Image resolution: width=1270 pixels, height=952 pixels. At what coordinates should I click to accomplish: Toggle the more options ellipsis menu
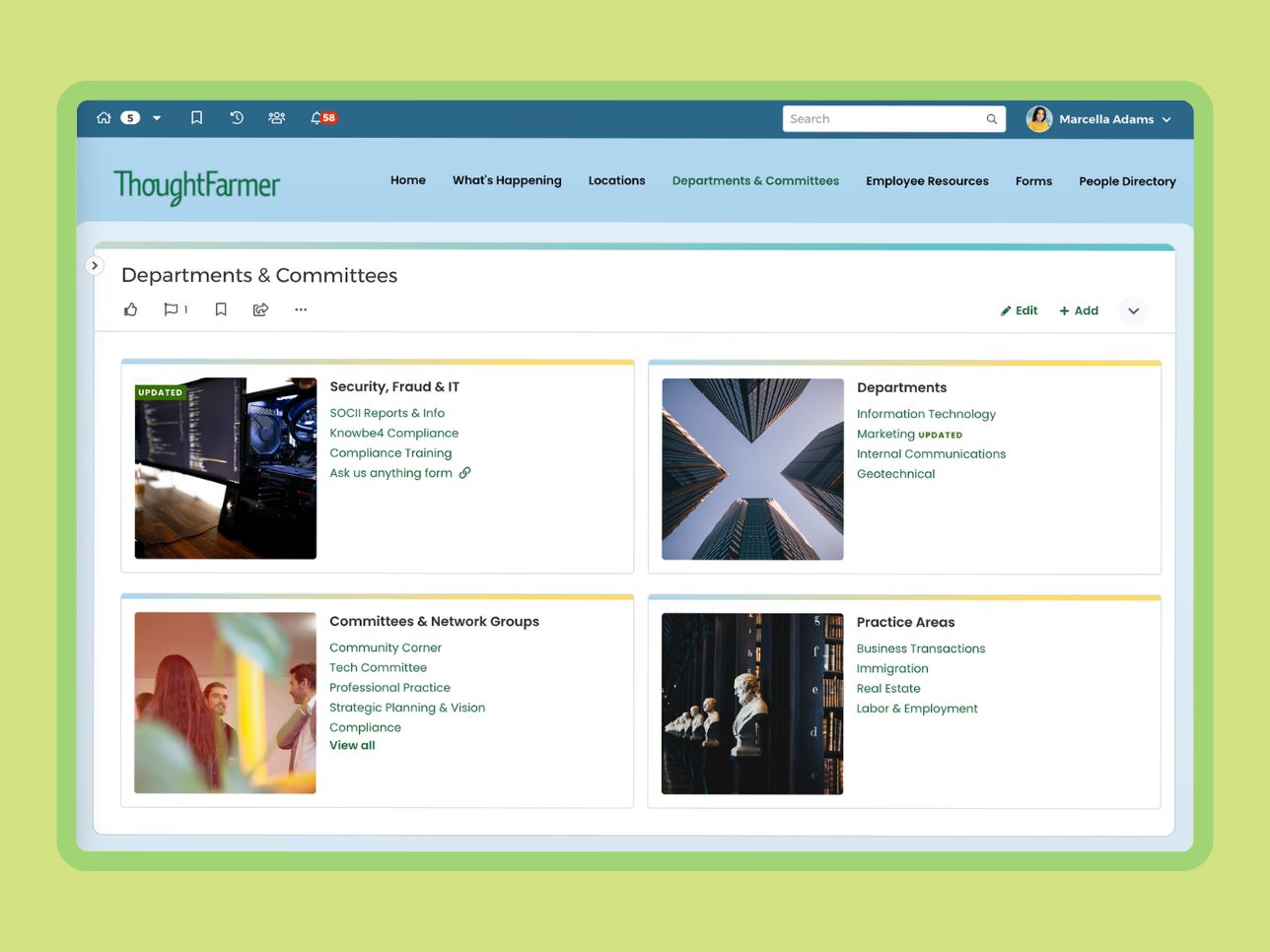(301, 309)
